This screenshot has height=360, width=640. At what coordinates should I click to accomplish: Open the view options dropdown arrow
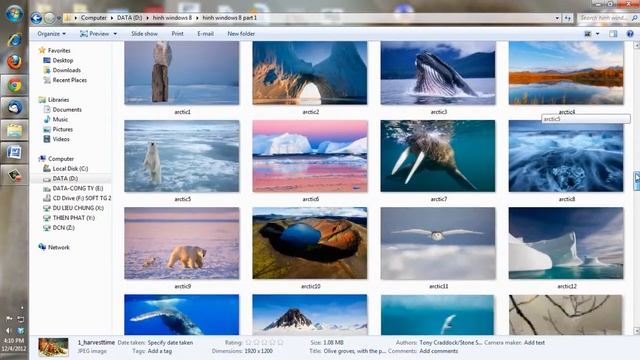point(598,34)
